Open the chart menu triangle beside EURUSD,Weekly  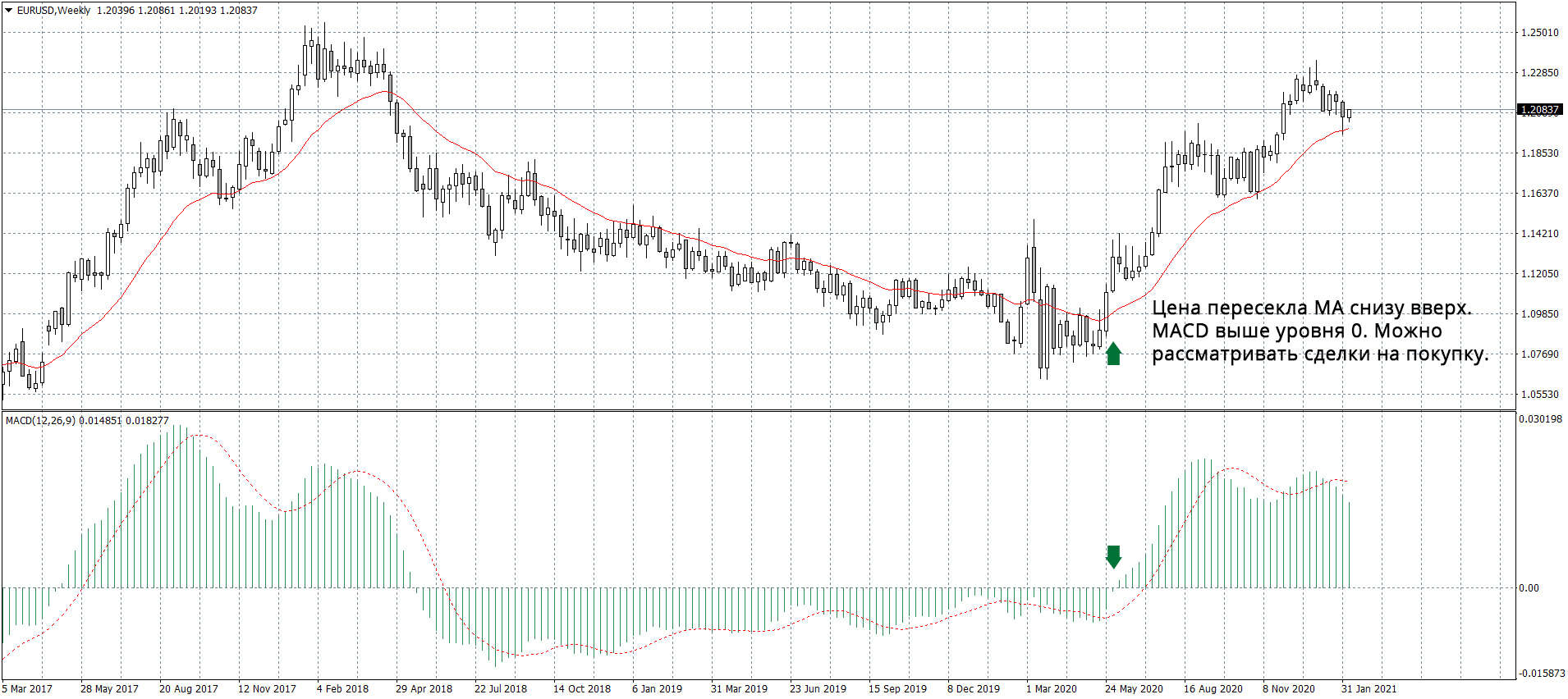(x=8, y=11)
